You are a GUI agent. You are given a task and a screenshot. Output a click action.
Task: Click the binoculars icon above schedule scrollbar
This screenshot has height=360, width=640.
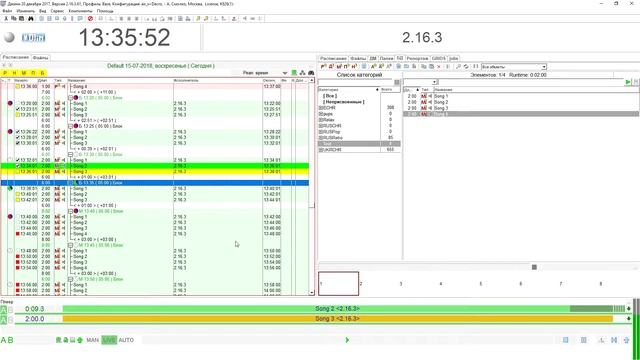pos(311,73)
